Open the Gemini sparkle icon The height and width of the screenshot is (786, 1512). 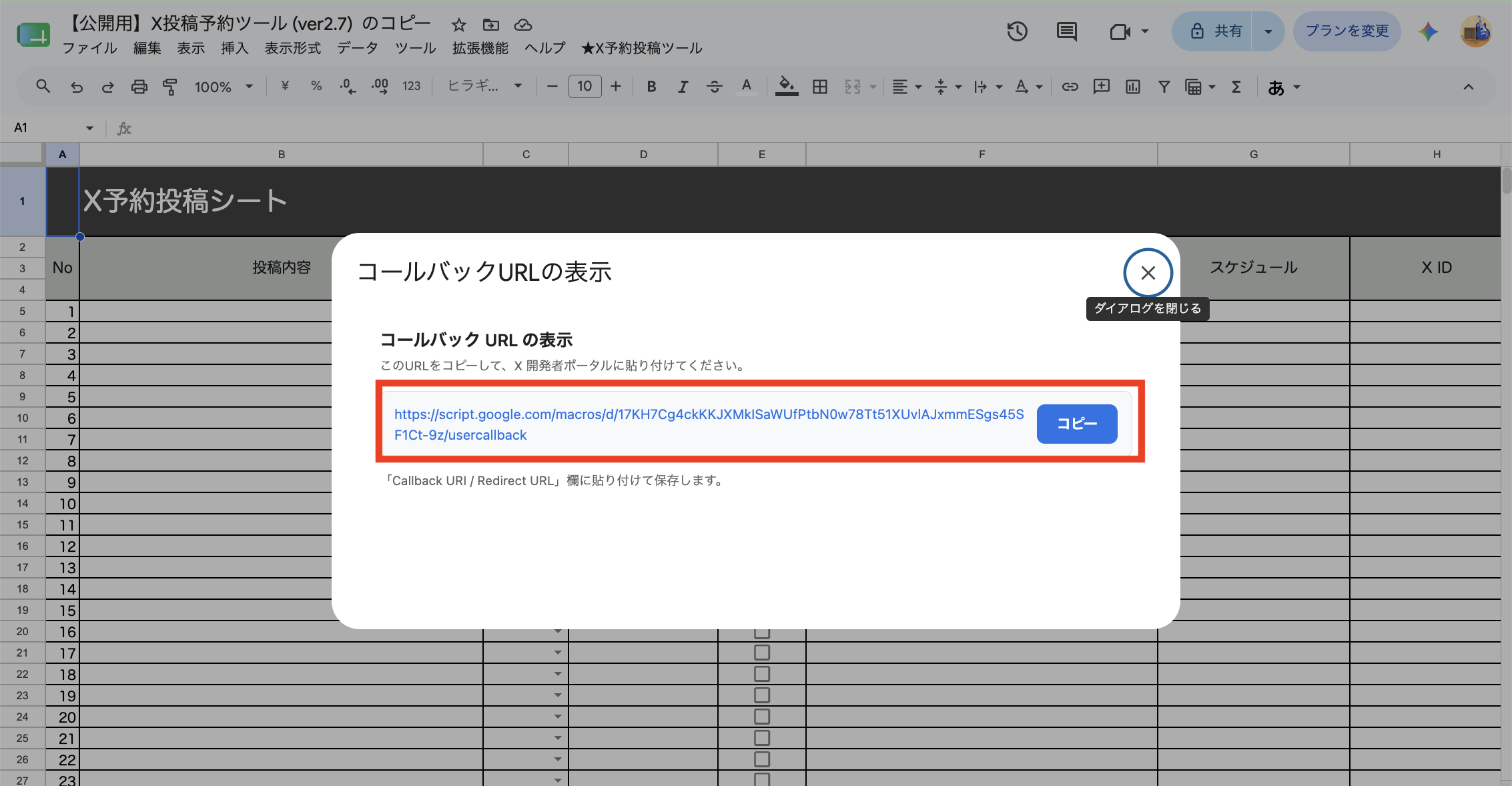click(x=1428, y=31)
